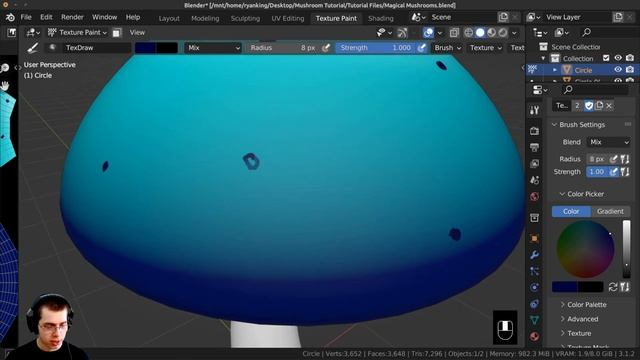The width and height of the screenshot is (640, 360).
Task: Toggle Radius pressure in Brush Settings panel
Action: [x=613, y=159]
